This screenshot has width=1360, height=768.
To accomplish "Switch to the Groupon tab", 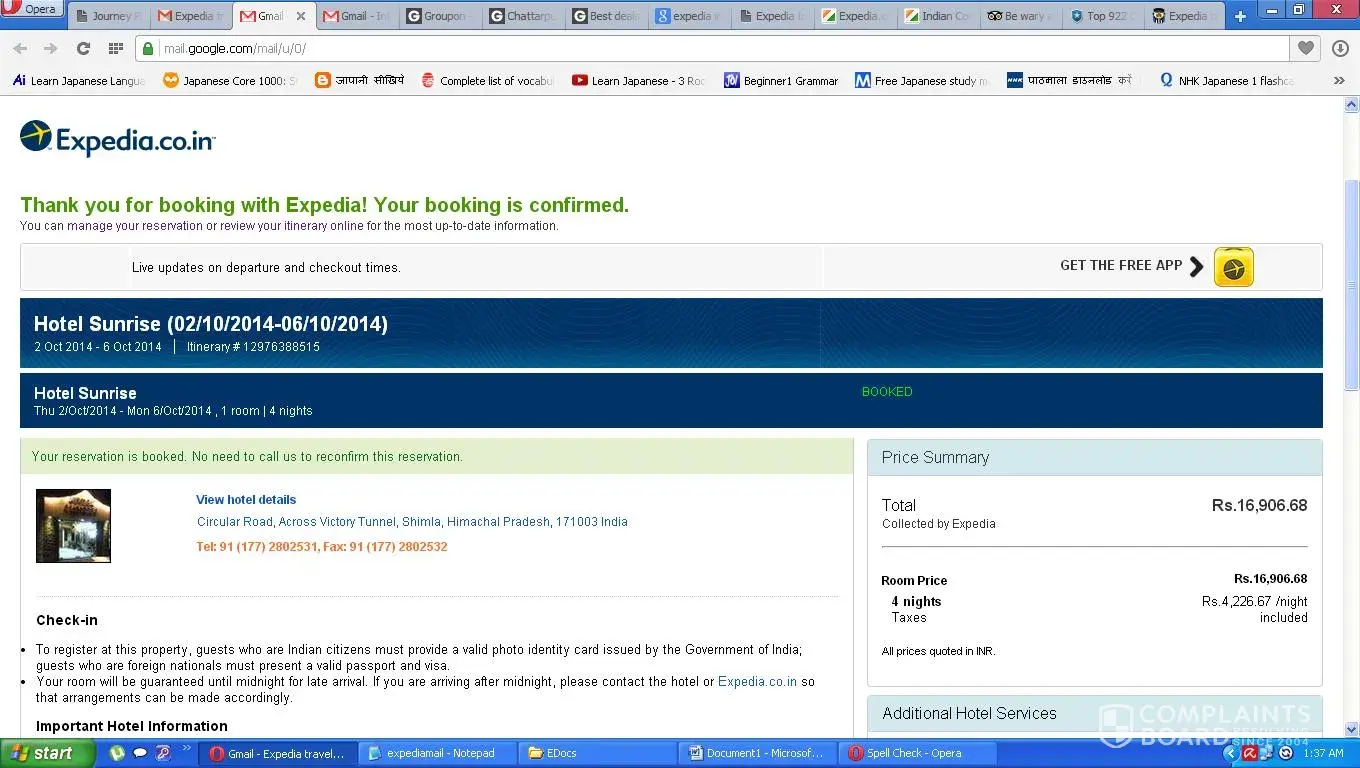I will (440, 16).
